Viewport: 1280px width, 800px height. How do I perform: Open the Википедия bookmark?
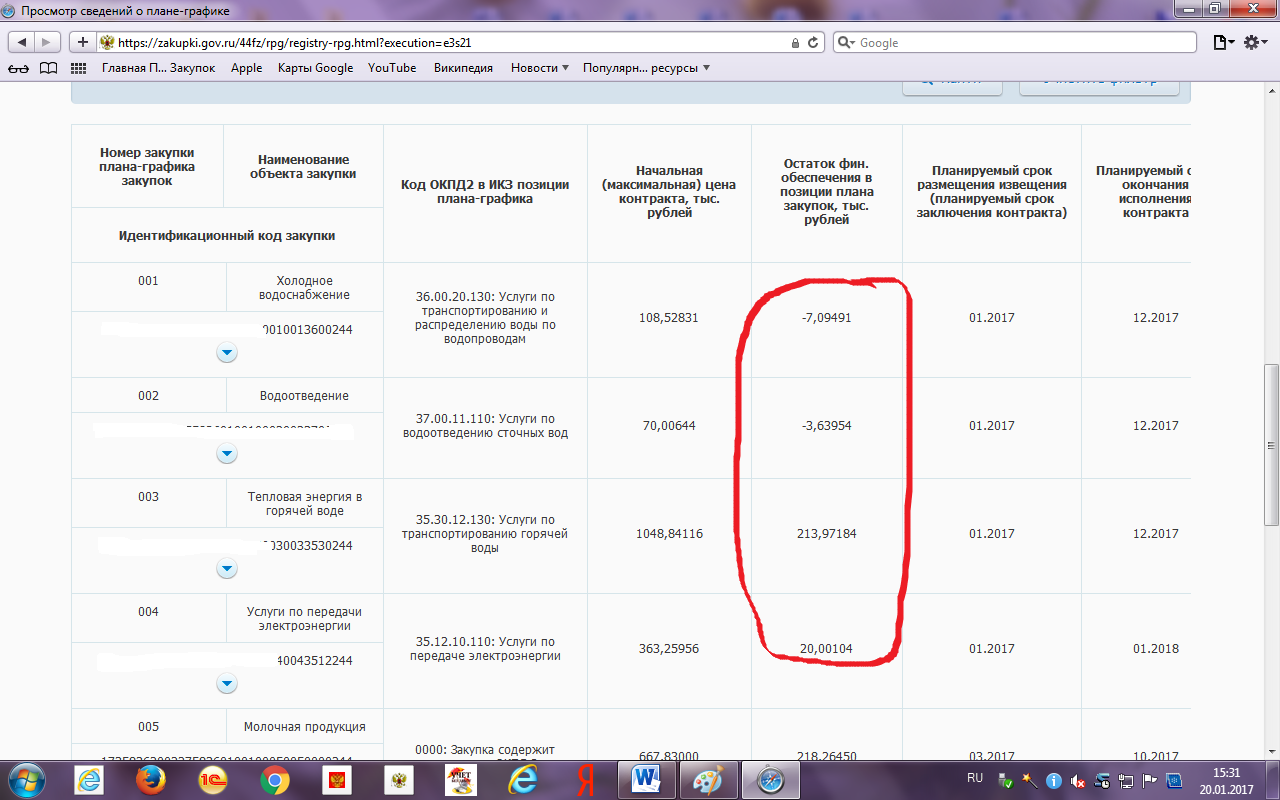[463, 68]
